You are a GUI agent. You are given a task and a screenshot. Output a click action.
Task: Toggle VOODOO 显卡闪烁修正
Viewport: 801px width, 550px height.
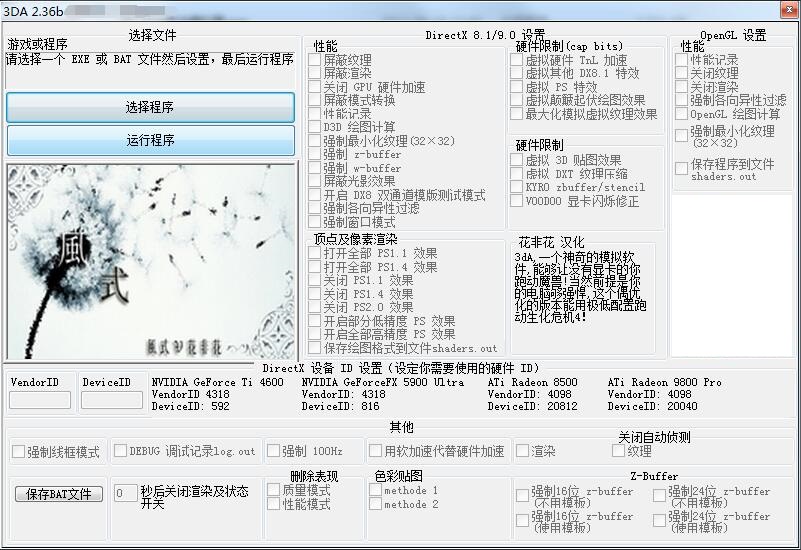tap(516, 201)
